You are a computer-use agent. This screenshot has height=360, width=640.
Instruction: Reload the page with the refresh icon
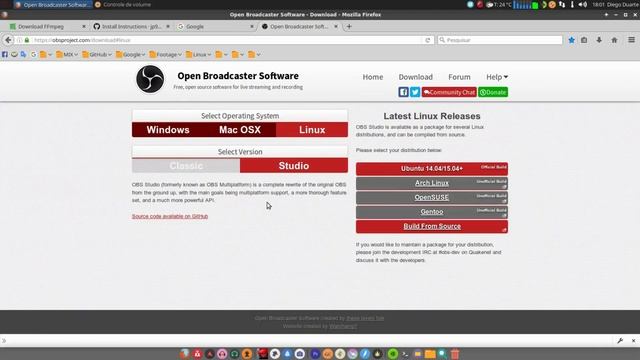click(x=427, y=40)
